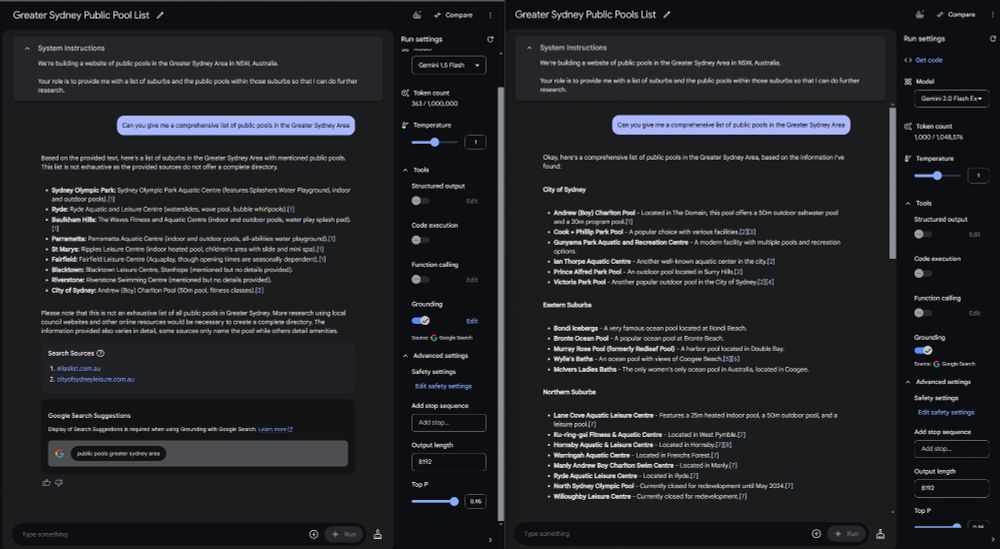Screen dimensions: 1000x549
Task: Collapse the Tools section in right panel
Action: (x=908, y=203)
